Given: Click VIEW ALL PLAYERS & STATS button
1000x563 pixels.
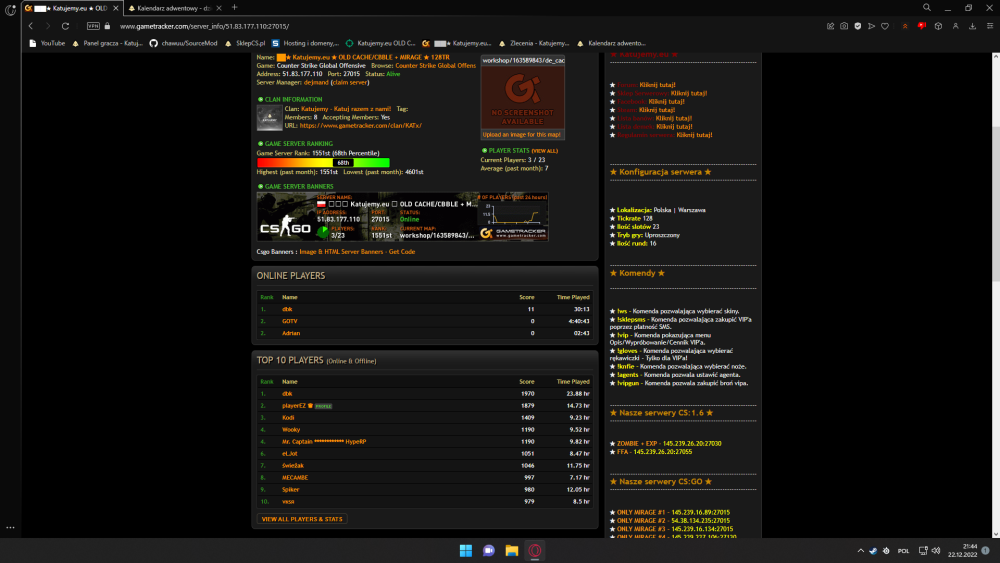Looking at the screenshot, I should tap(302, 519).
